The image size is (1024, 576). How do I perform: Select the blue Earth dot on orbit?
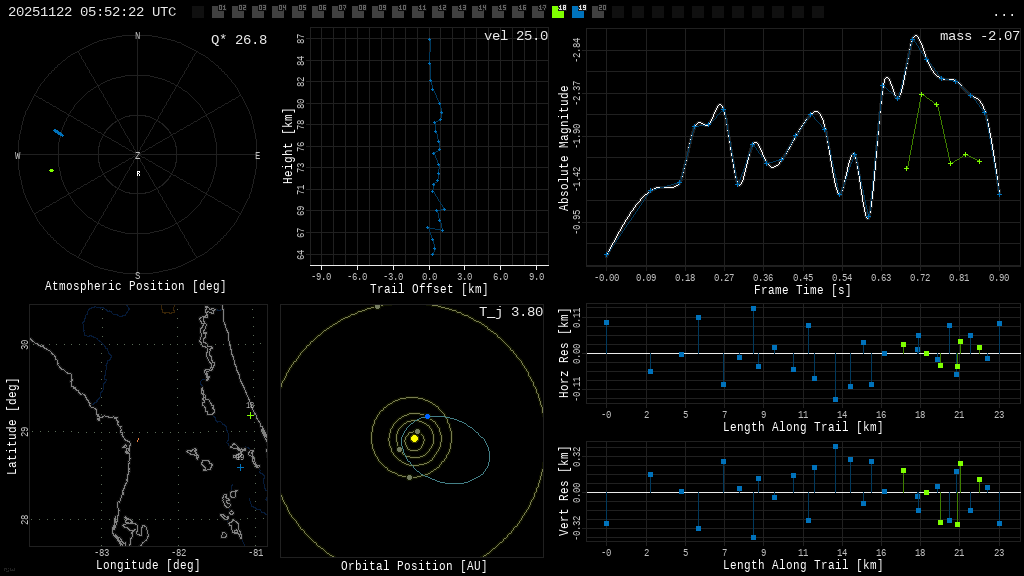coord(427,416)
